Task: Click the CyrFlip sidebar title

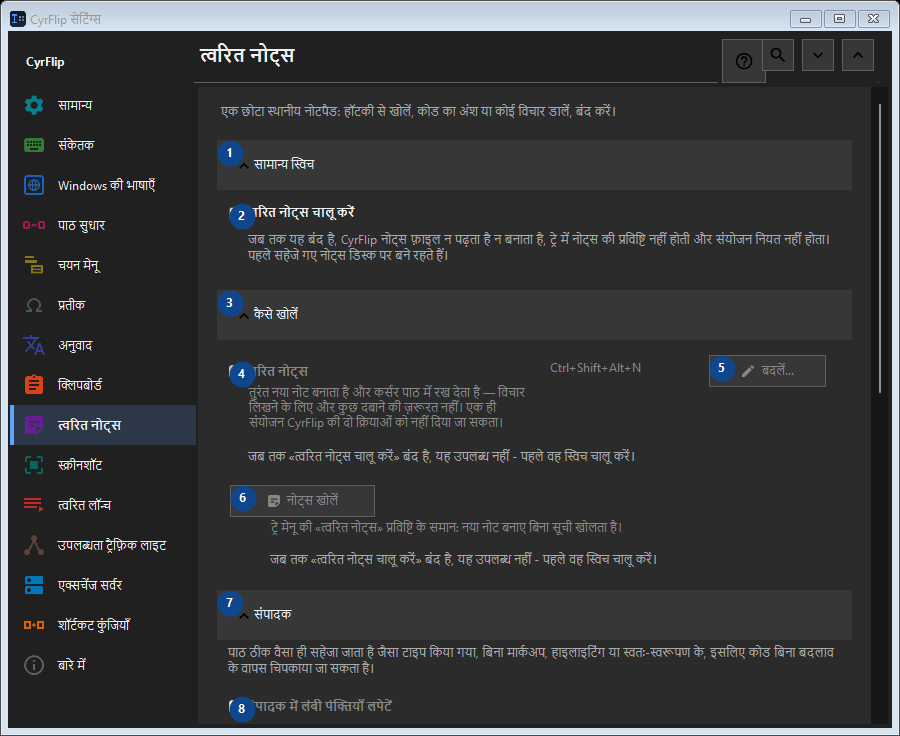Action: pos(45,62)
